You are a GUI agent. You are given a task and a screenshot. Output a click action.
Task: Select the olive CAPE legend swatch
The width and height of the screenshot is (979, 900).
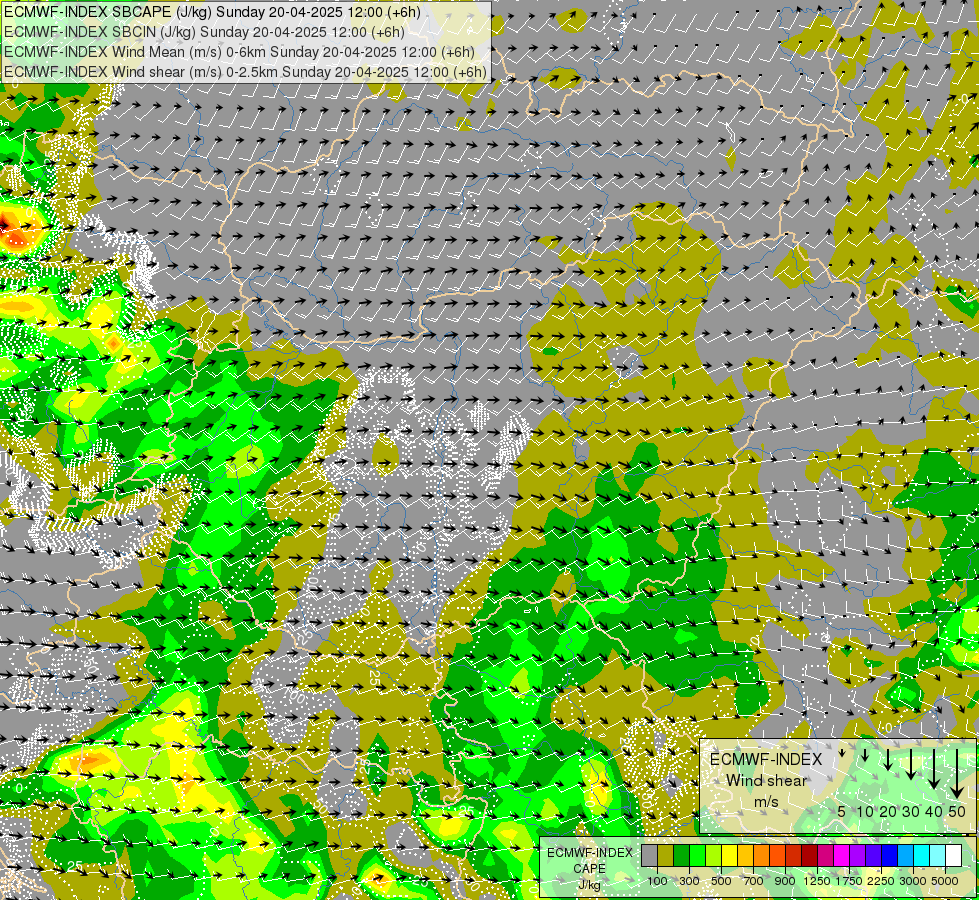pyautogui.click(x=666, y=855)
